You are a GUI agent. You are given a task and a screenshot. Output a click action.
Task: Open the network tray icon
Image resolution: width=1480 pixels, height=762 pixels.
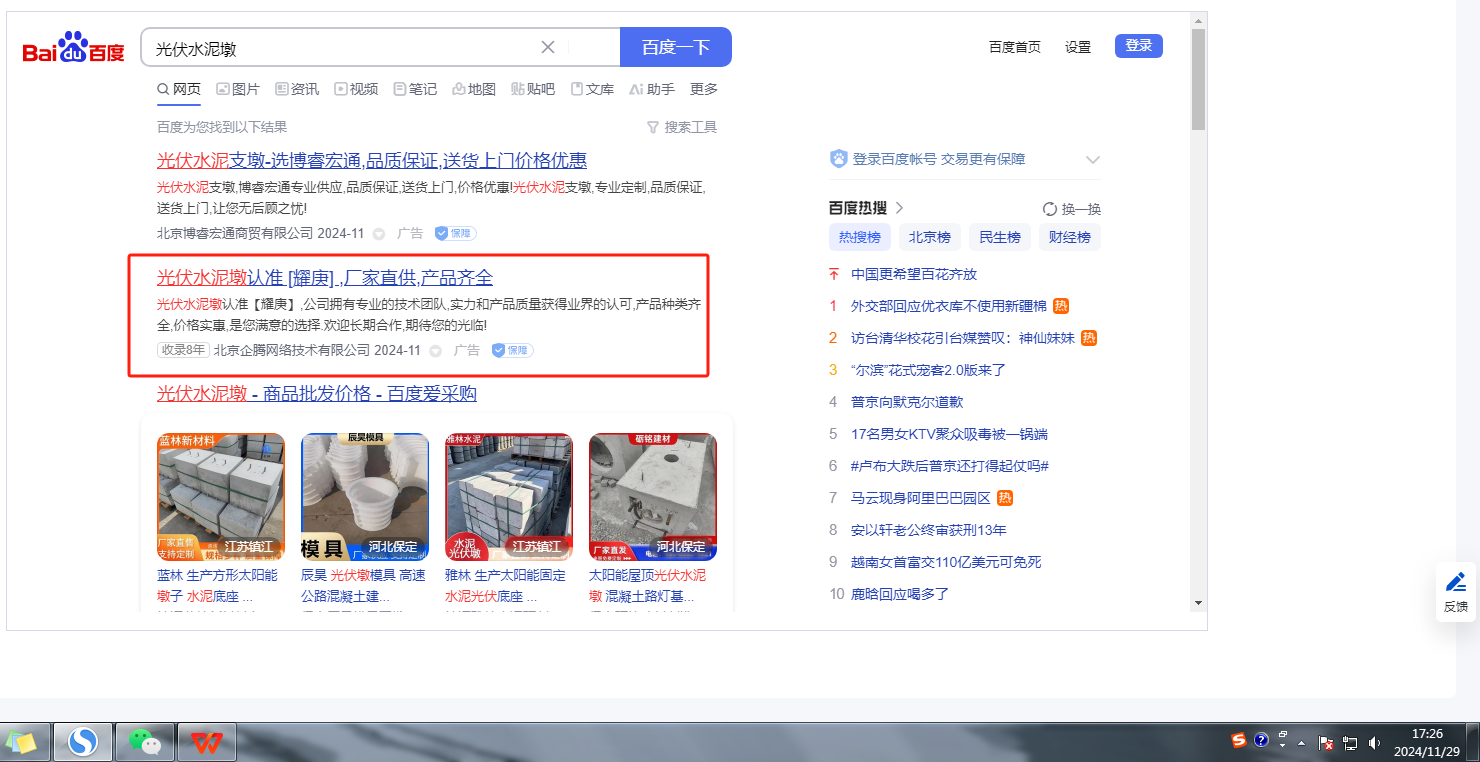(1350, 743)
